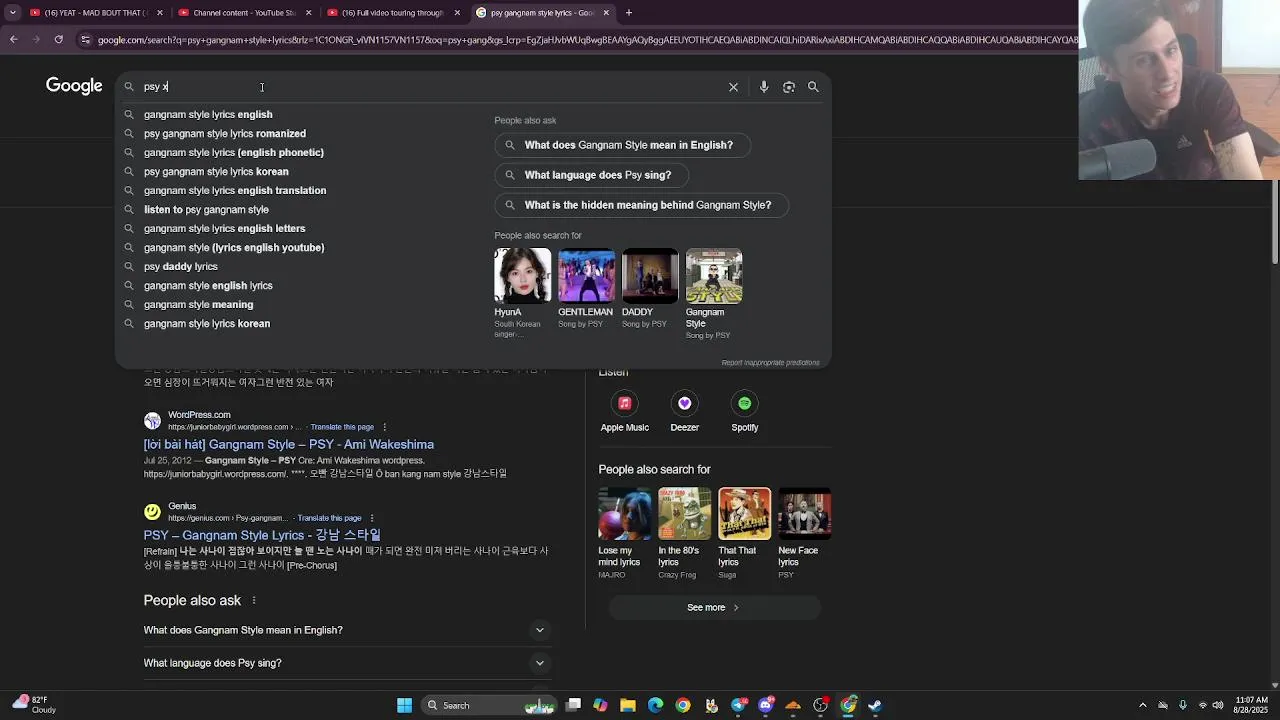The image size is (1280, 720).
Task: Open more options for the WordPress result
Action: point(384,427)
